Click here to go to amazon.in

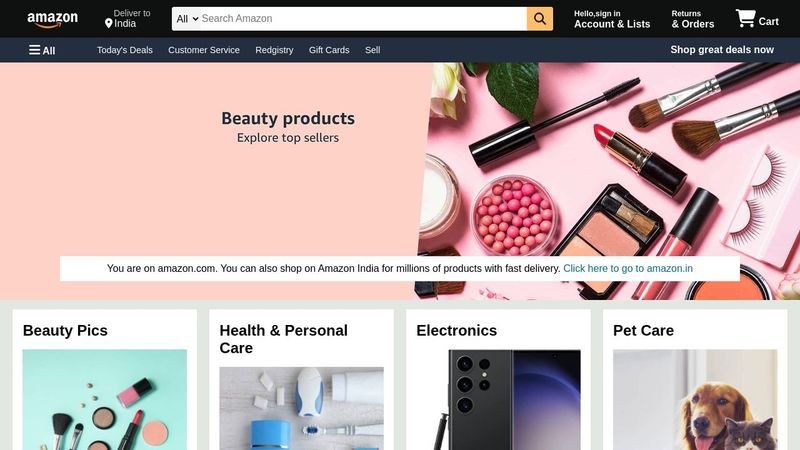coord(628,268)
